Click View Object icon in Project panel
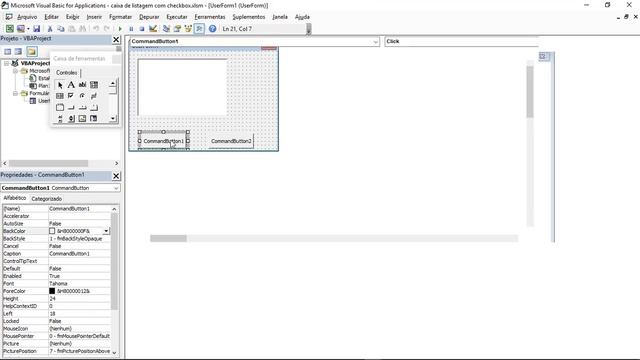The height and width of the screenshot is (360, 640). point(18,51)
